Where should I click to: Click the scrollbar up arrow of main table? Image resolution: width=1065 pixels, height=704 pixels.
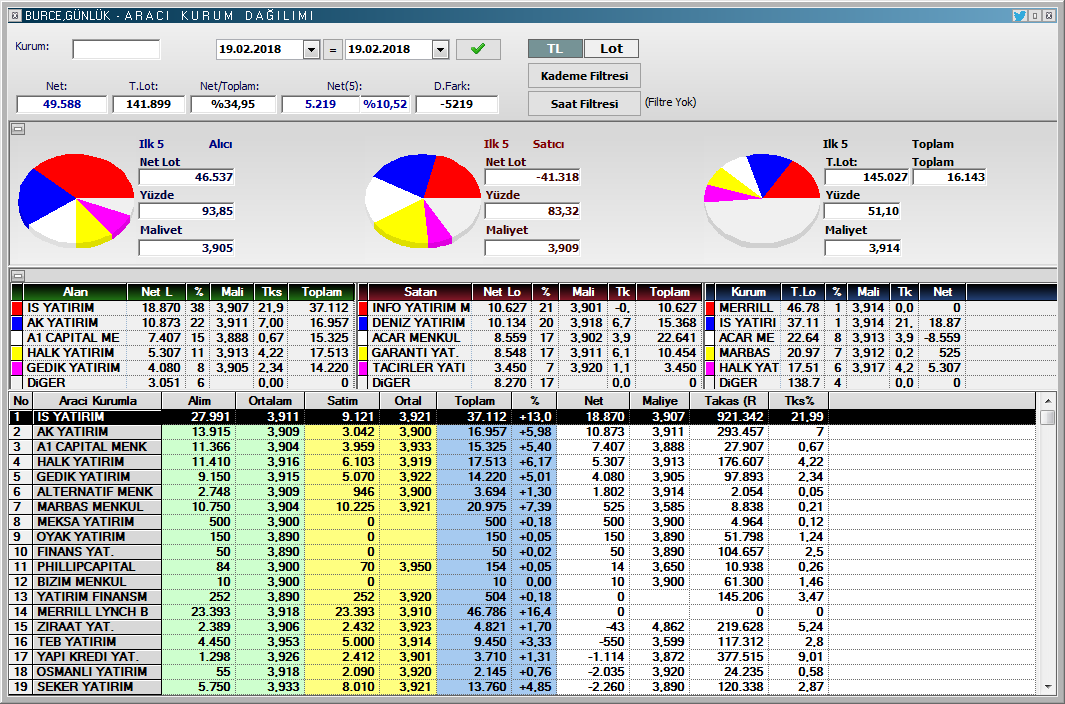tap(1047, 401)
